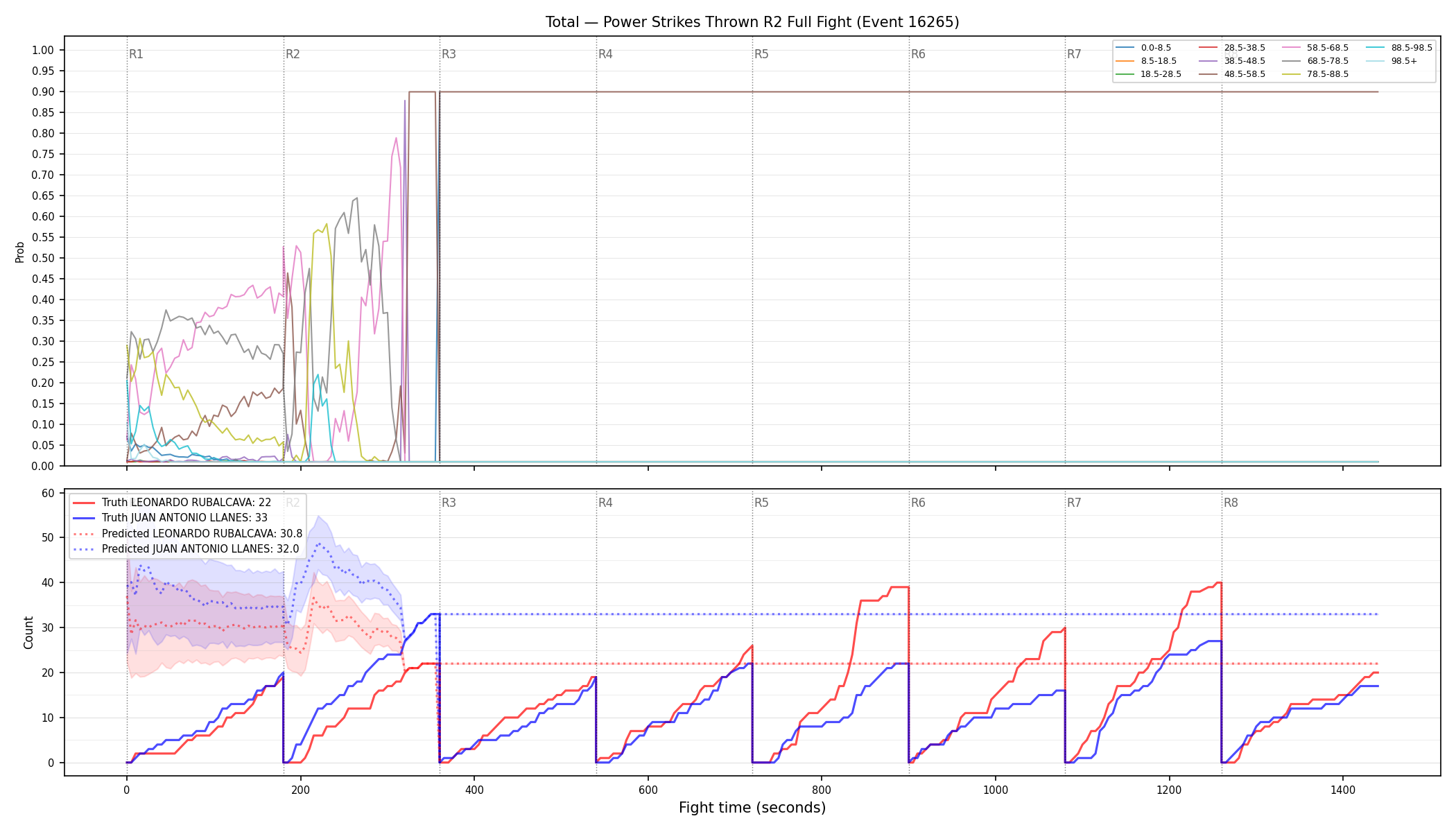This screenshot has height=832, width=1456.
Task: Select Truth JUAN ANTONIO LLANES legend line
Action: tap(170, 518)
